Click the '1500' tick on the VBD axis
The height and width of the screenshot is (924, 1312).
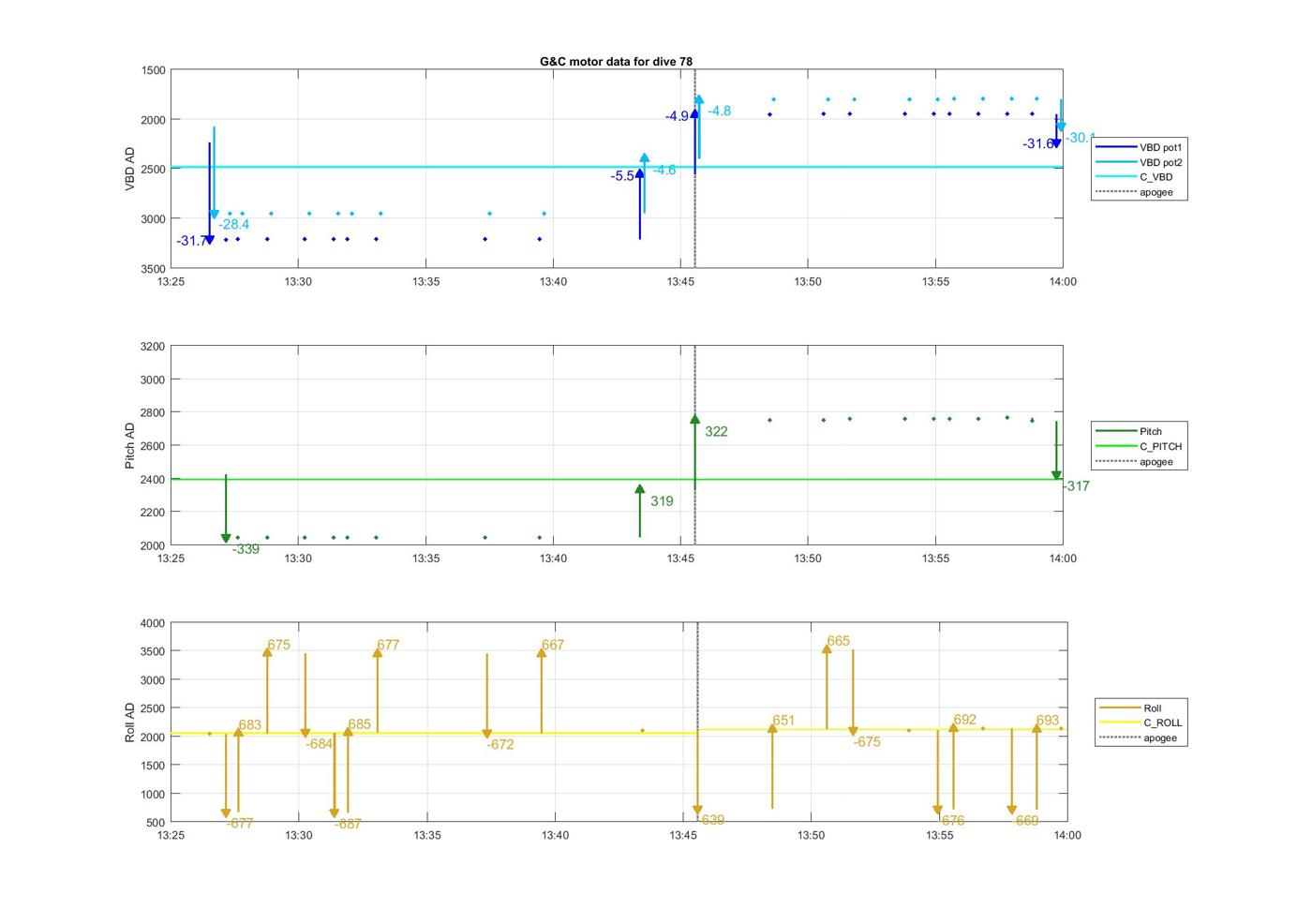154,70
